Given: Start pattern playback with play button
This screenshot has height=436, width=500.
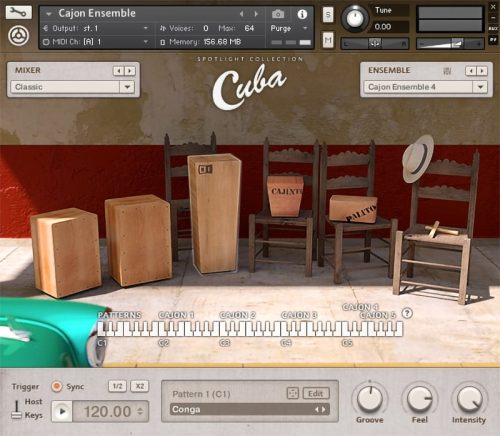Looking at the screenshot, I should (x=62, y=412).
